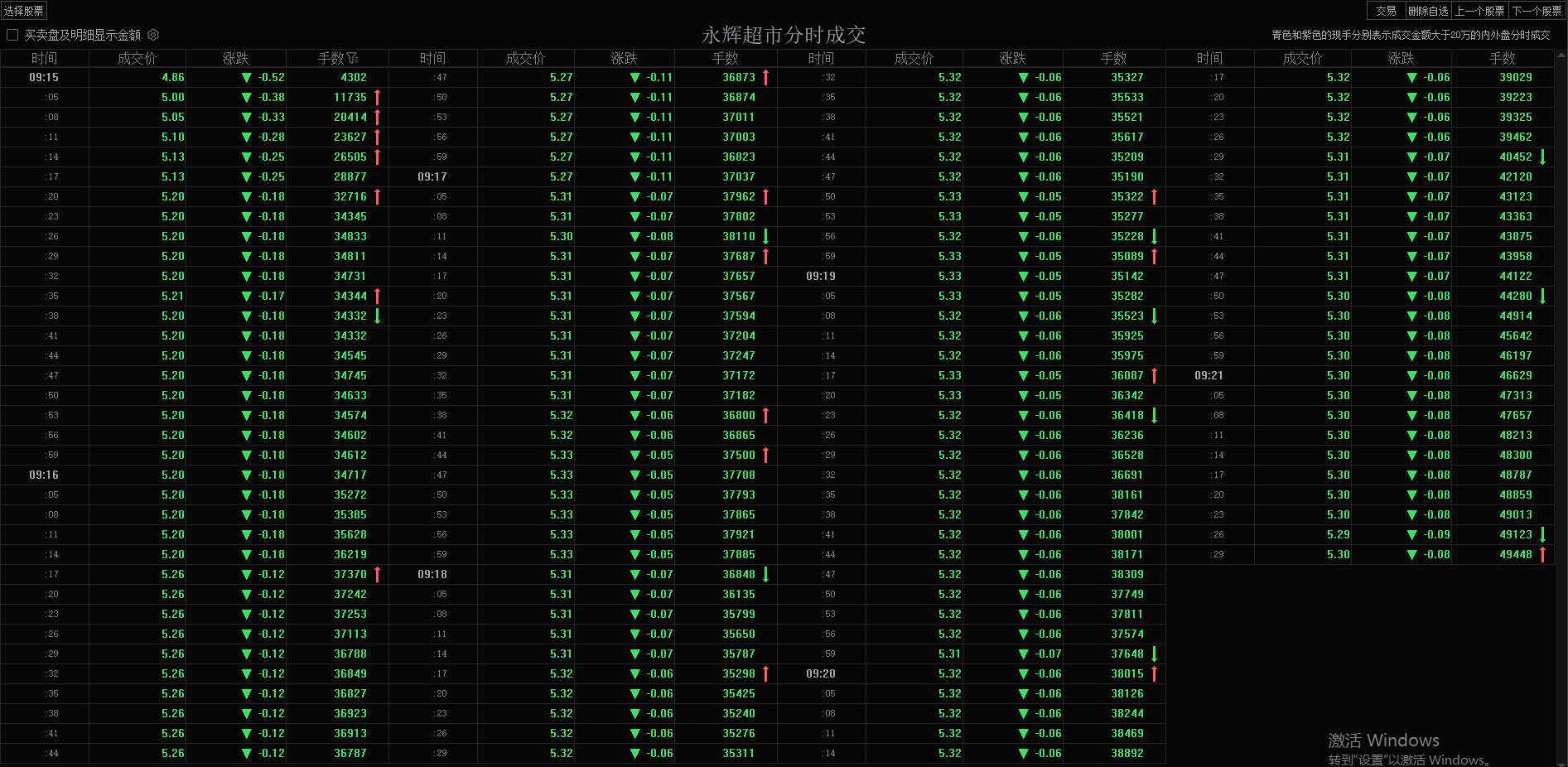Click the red up arrow beside 26505
The height and width of the screenshot is (767, 1568).
[x=377, y=157]
